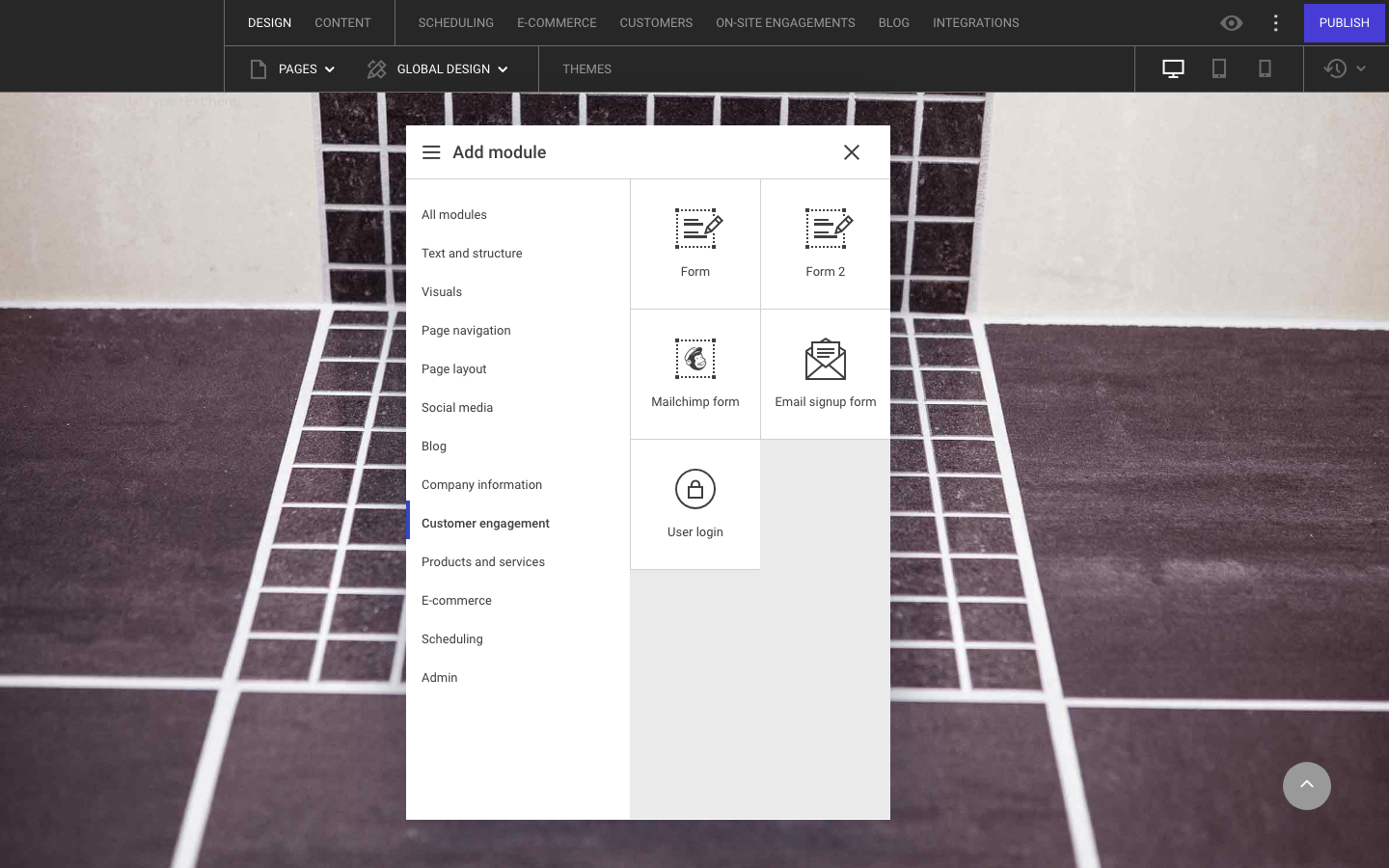
Task: Select the Mailchimp form module
Action: (694, 373)
